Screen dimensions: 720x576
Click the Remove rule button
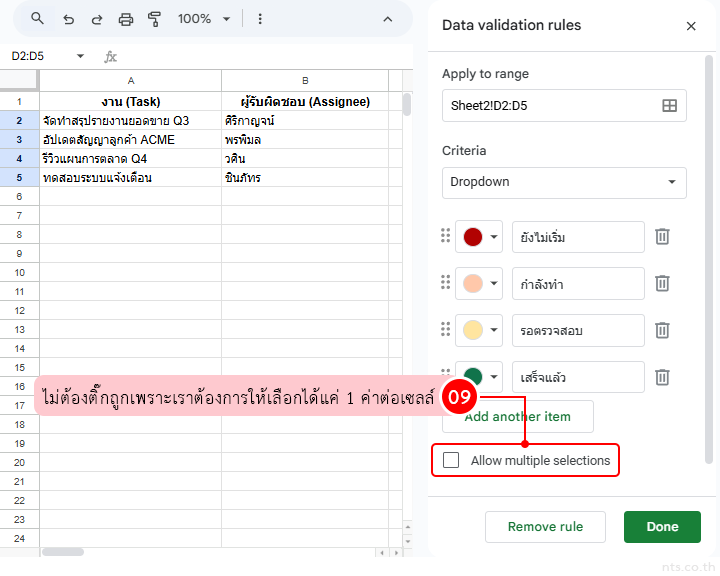pyautogui.click(x=544, y=527)
